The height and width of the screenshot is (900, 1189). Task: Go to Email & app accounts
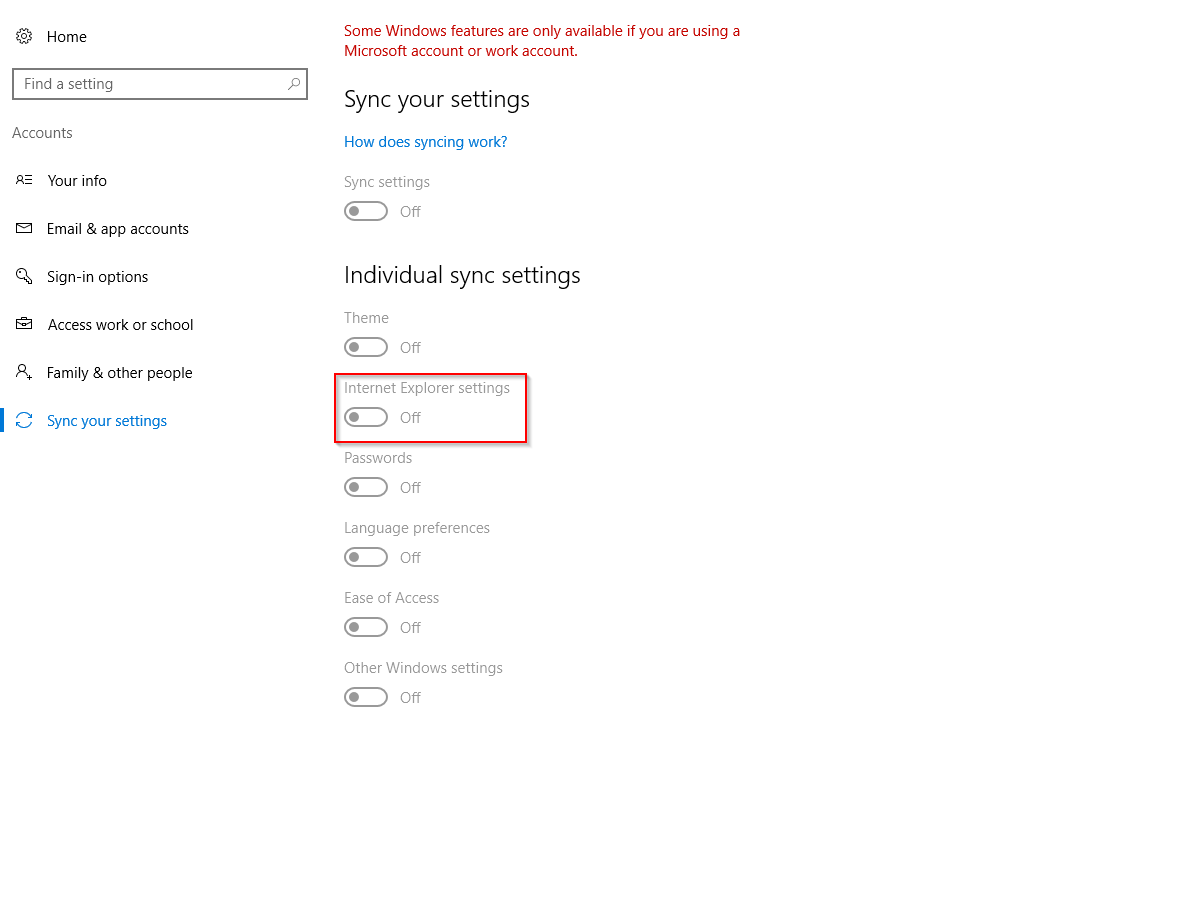118,229
